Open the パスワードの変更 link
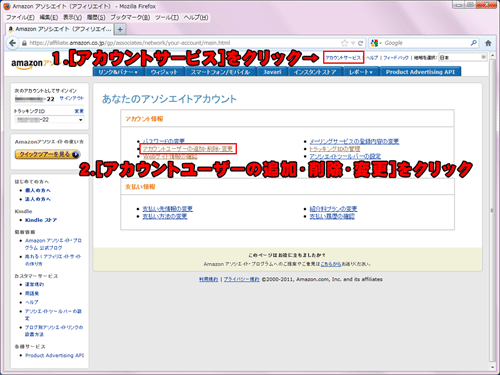The height and width of the screenshot is (375, 500). tap(163, 141)
